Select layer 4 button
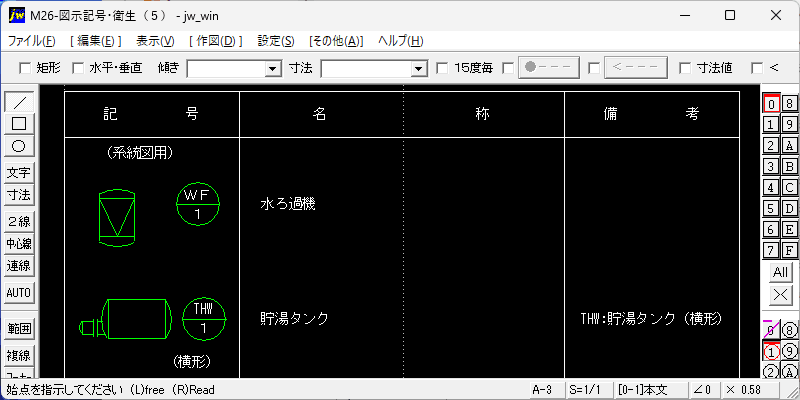The height and width of the screenshot is (400, 800). tap(771, 187)
